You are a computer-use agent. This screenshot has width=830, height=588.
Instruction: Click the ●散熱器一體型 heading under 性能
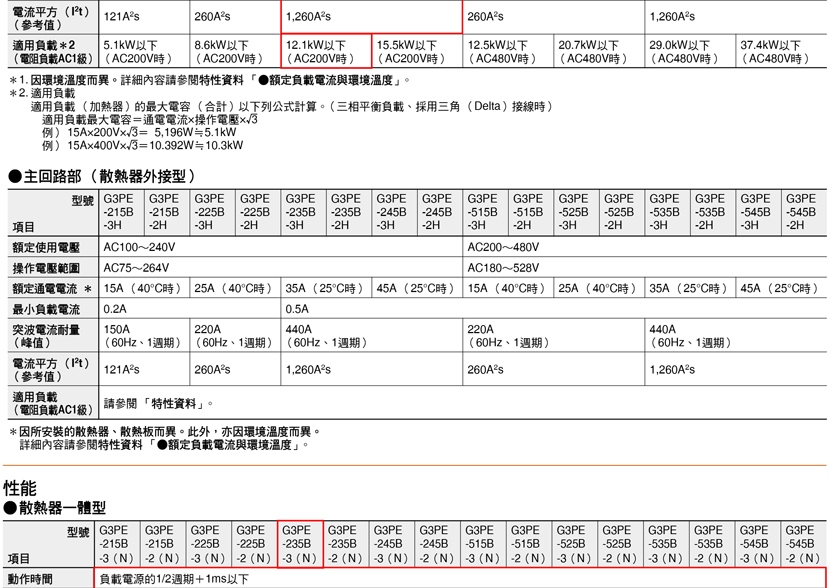[x=55, y=508]
